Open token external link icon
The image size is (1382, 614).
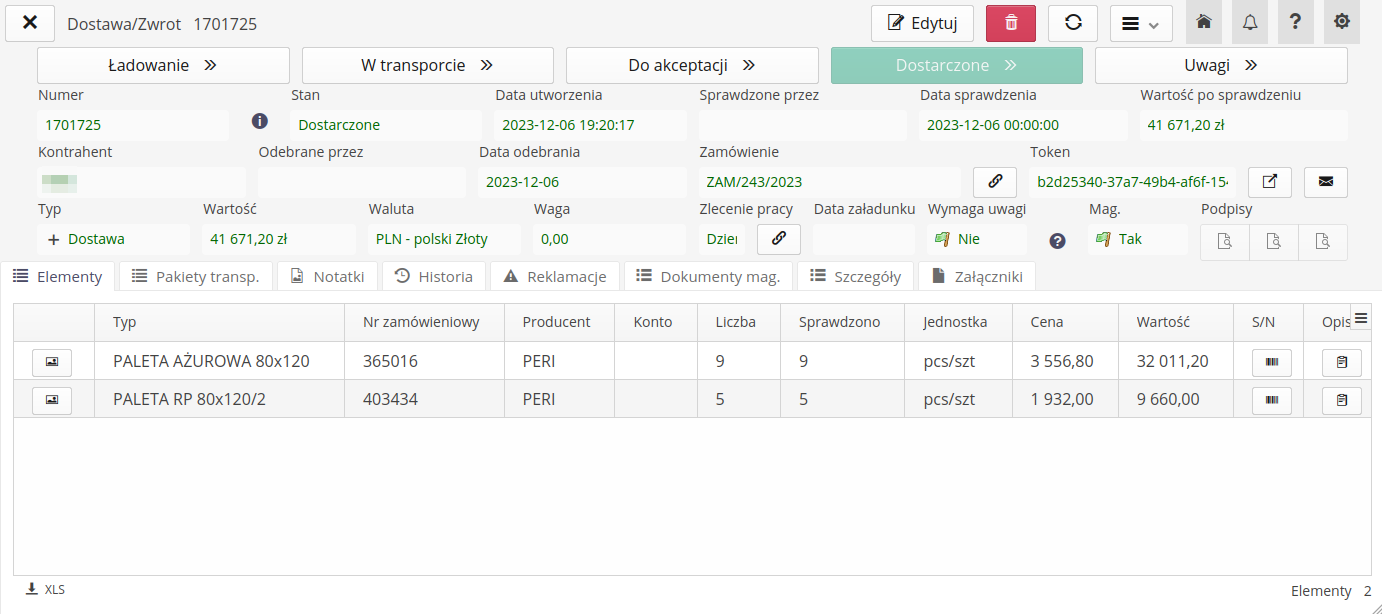(1269, 182)
